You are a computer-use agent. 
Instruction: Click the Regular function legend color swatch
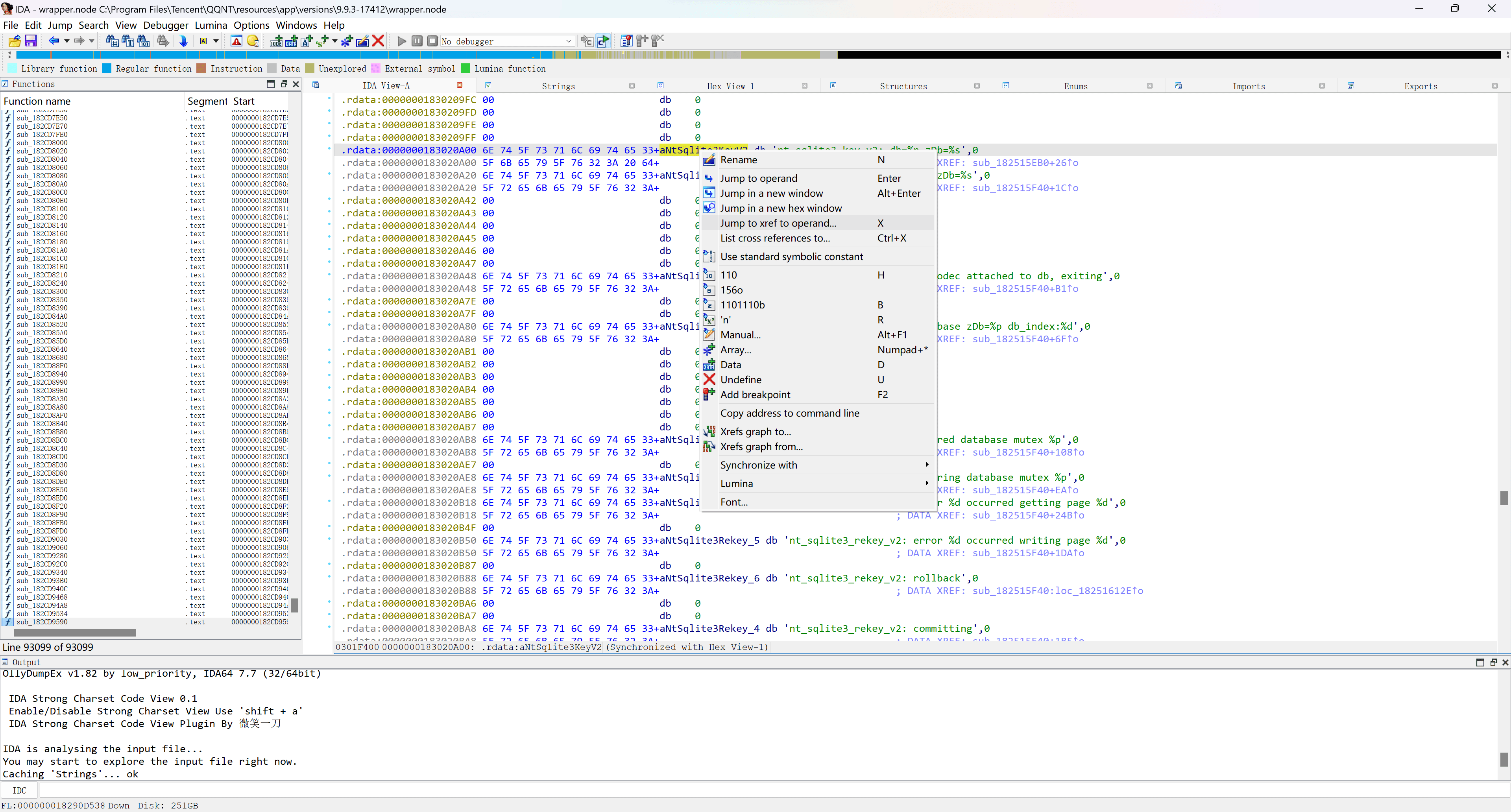tap(107, 68)
